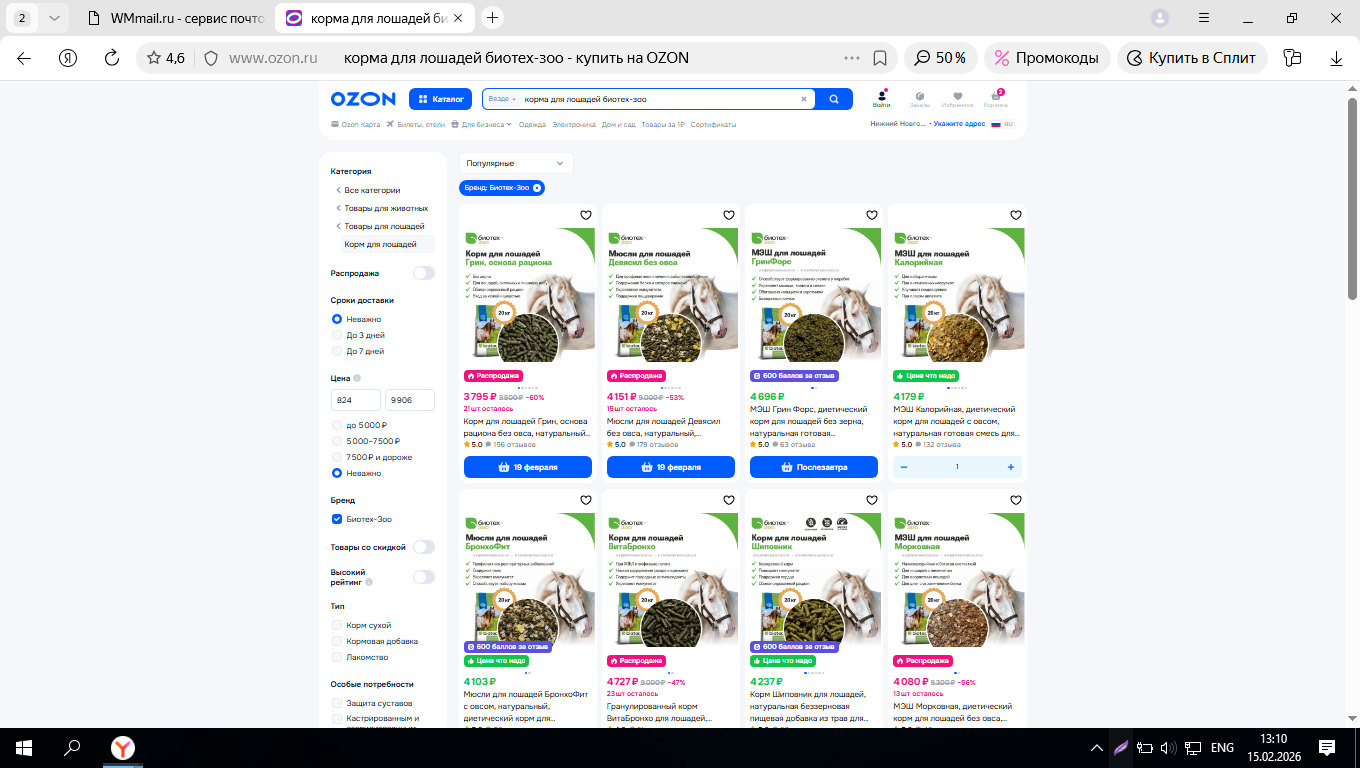Select the 5000–7500 ₽ price option
Screen dimensions: 1360x768
click(x=337, y=441)
